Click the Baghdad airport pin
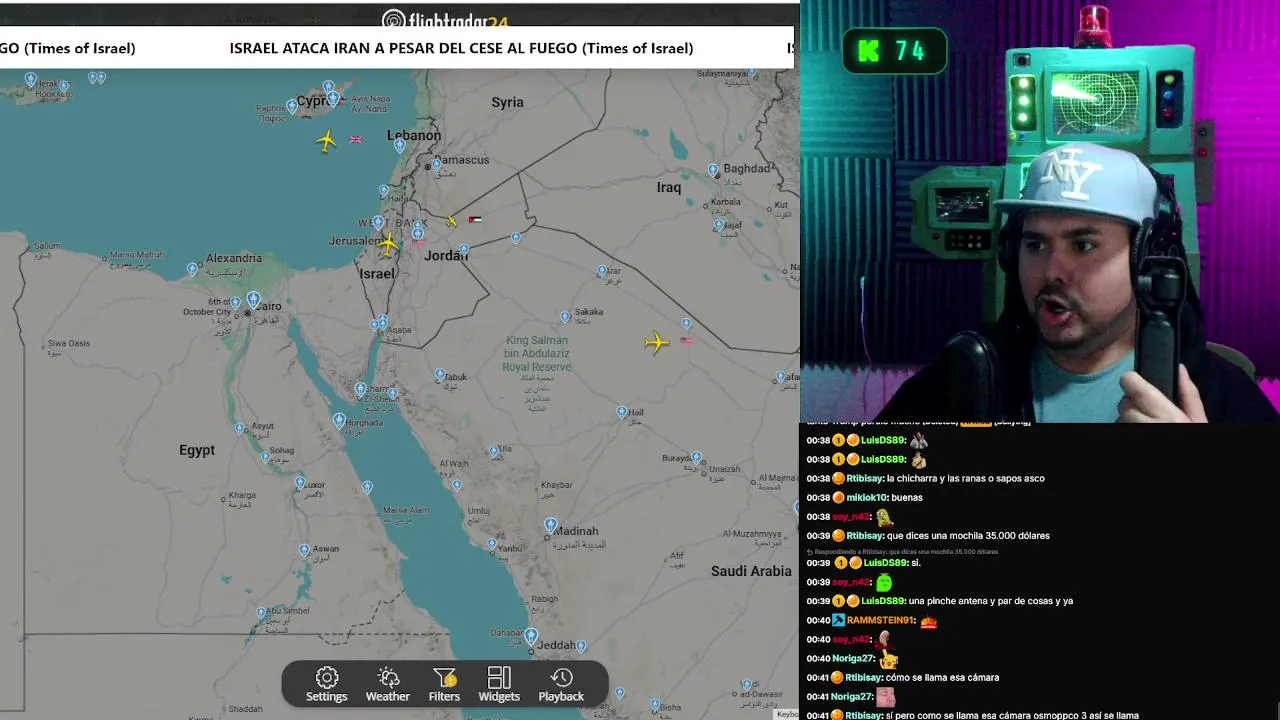 click(713, 172)
